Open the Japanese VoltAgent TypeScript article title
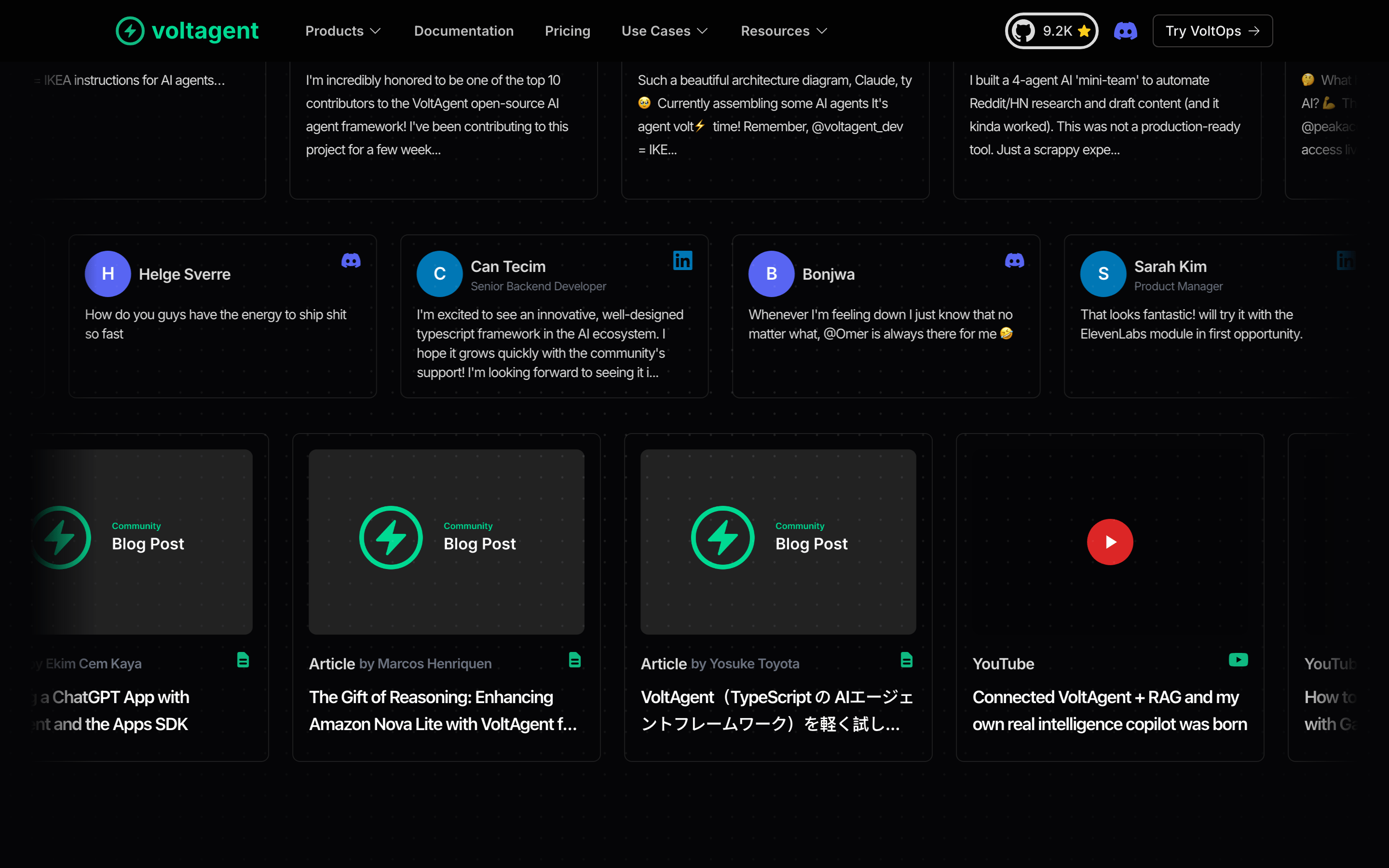 click(776, 711)
